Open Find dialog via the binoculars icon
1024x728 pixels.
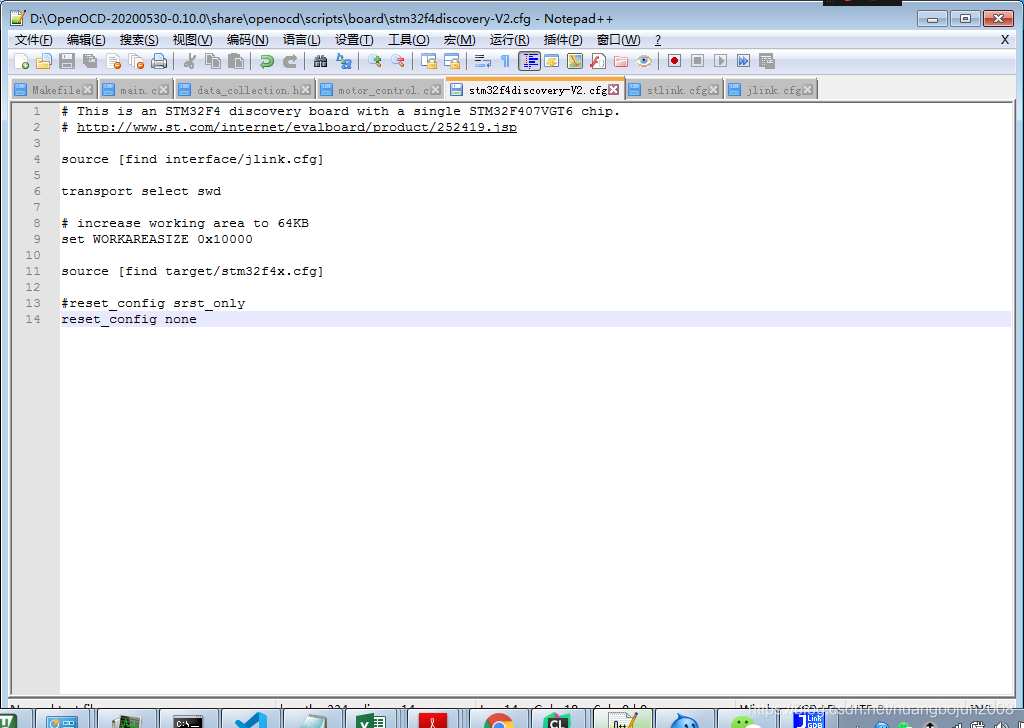(x=320, y=61)
